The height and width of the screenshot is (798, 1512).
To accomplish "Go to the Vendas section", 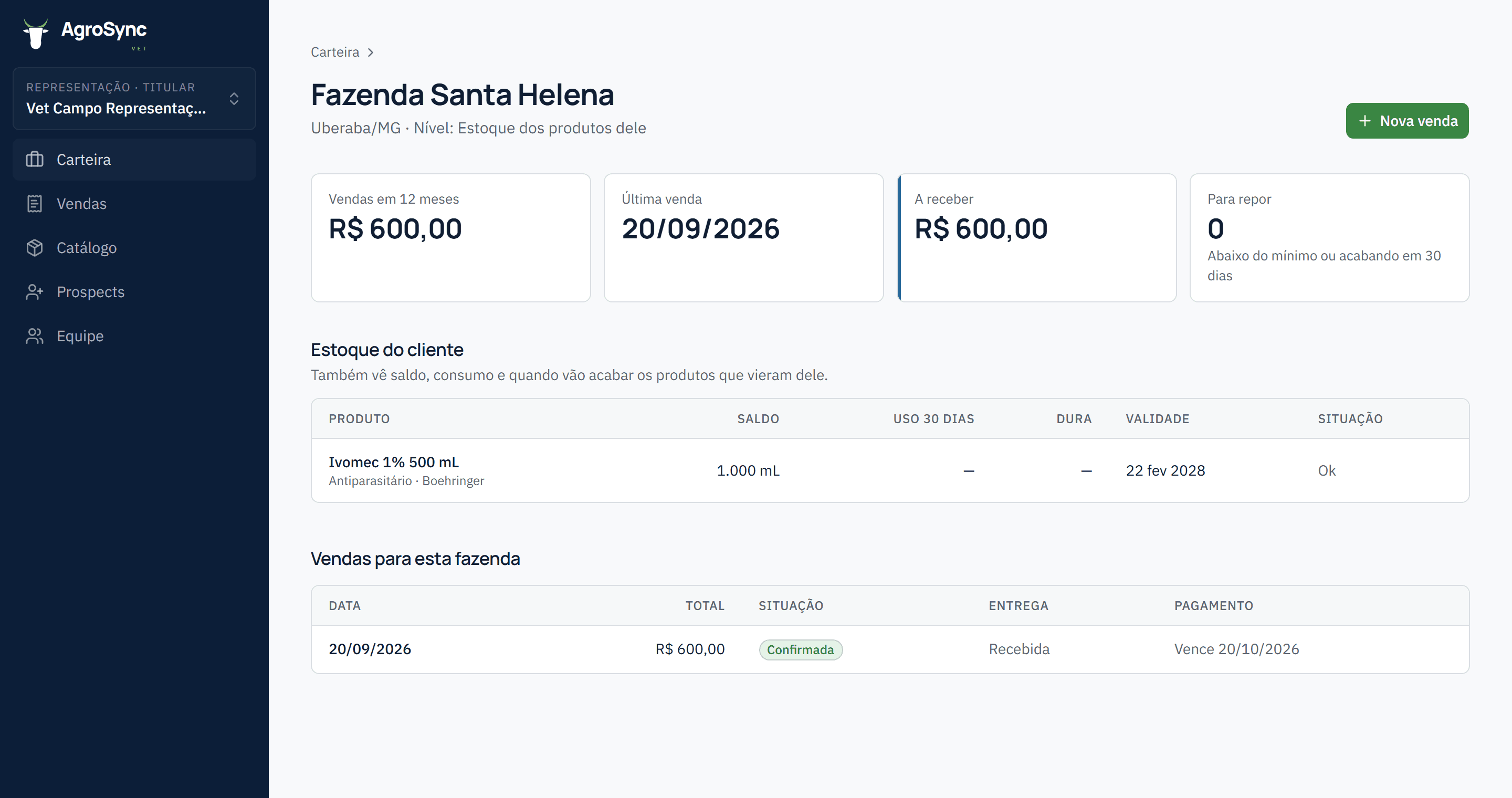I will click(x=134, y=204).
